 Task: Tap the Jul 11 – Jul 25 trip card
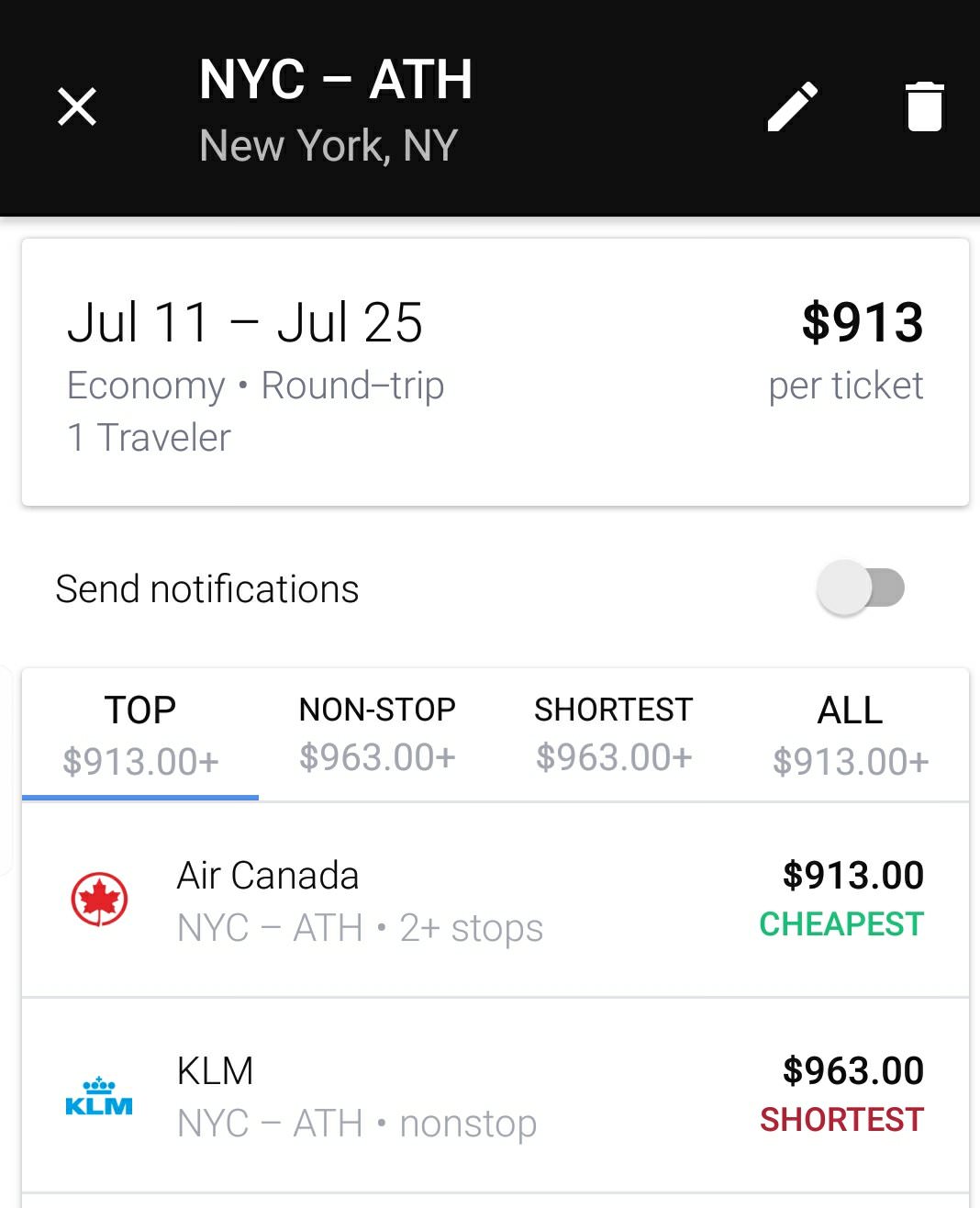pos(496,372)
